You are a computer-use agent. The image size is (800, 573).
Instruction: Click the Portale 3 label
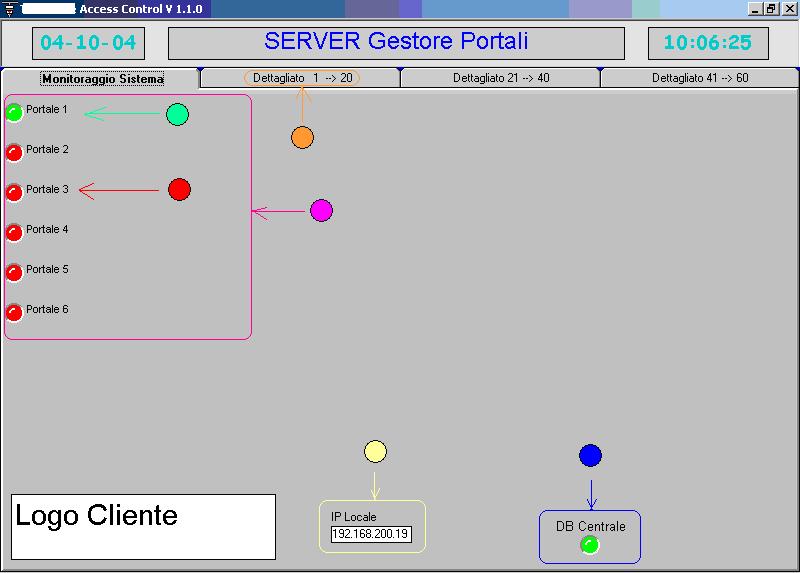coord(47,189)
